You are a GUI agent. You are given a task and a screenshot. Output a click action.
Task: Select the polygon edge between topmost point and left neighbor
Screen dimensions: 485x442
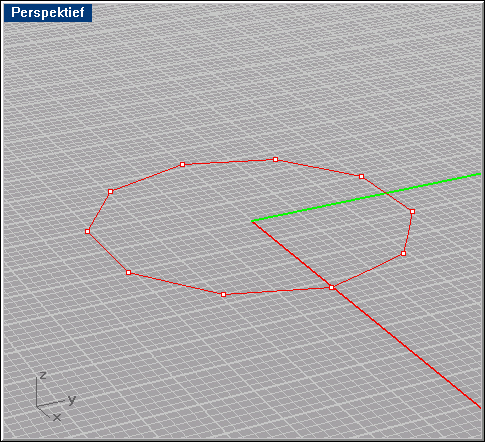coord(229,162)
